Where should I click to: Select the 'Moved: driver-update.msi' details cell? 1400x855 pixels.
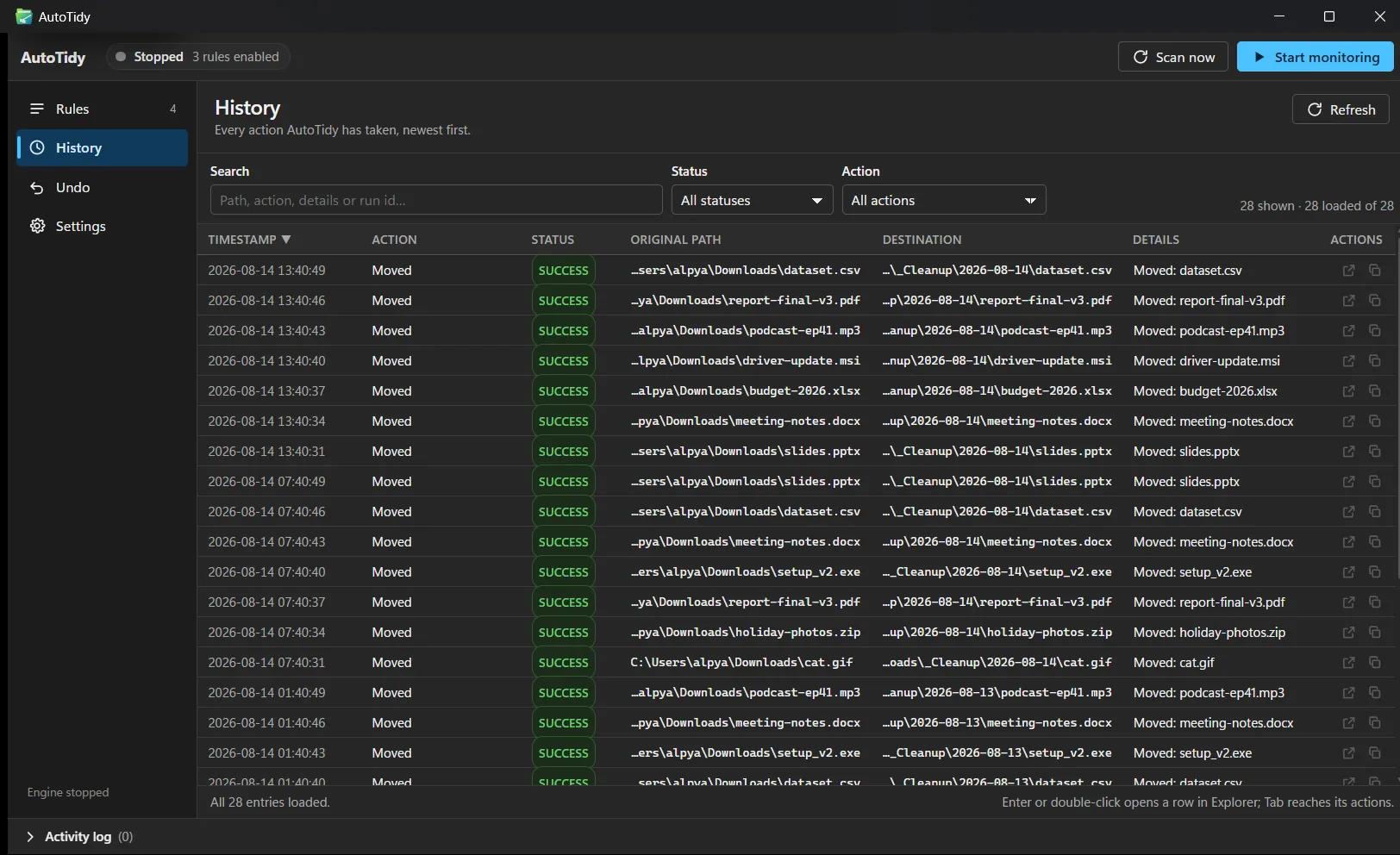click(x=1206, y=361)
